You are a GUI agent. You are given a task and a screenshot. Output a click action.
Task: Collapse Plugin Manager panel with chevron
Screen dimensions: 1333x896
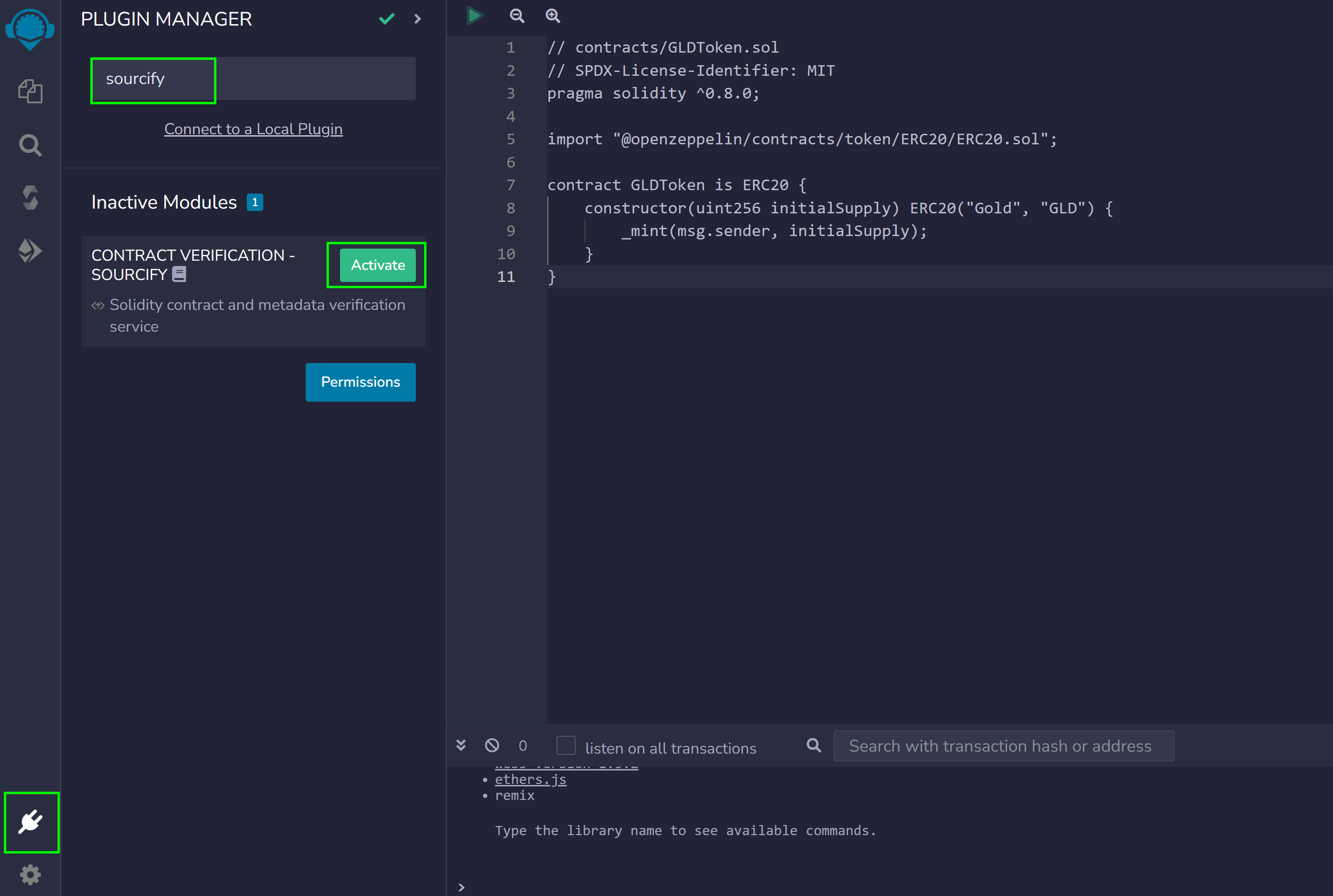pyautogui.click(x=417, y=19)
